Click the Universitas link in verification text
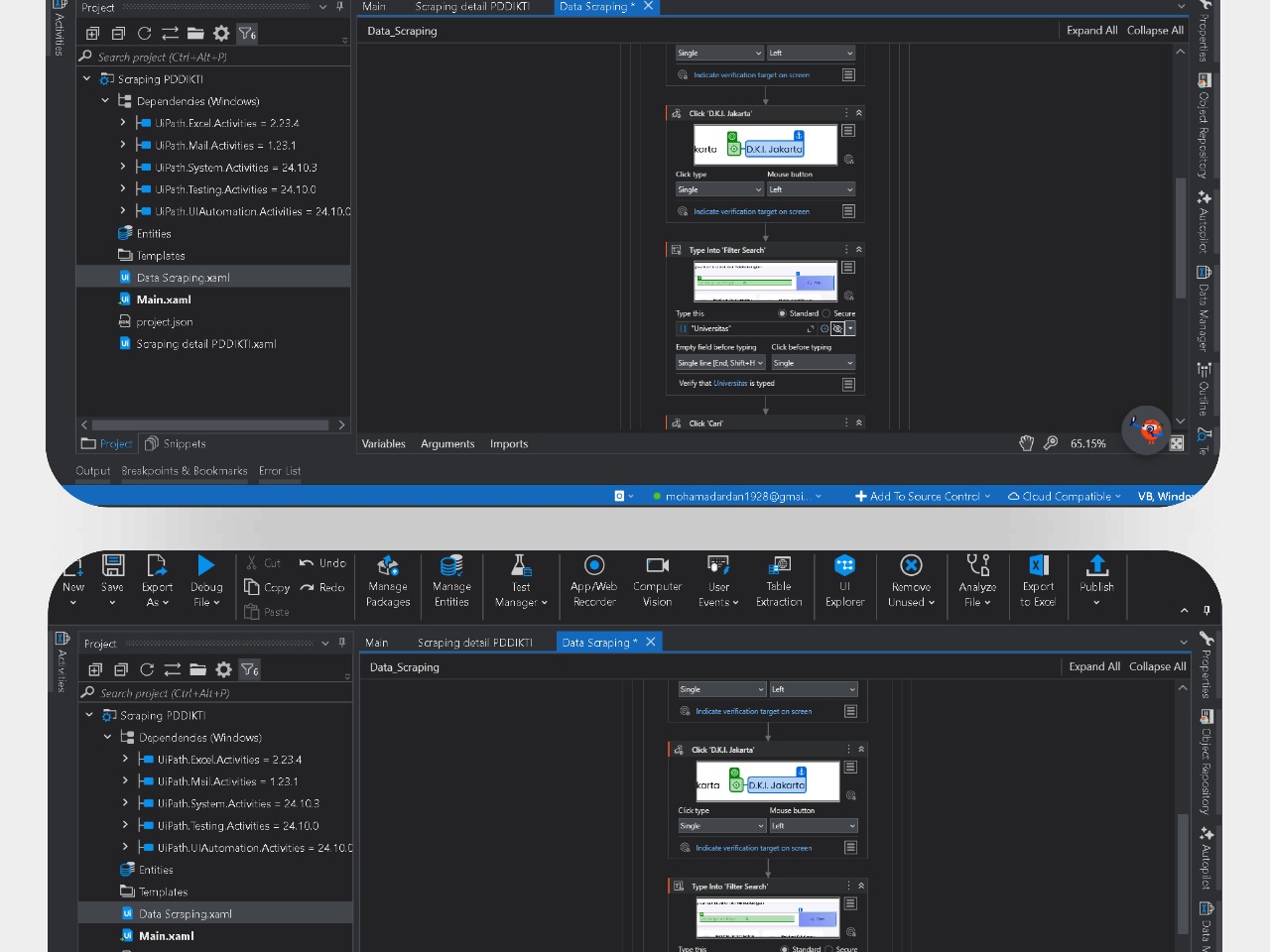This screenshot has height=952, width=1270. [x=730, y=383]
